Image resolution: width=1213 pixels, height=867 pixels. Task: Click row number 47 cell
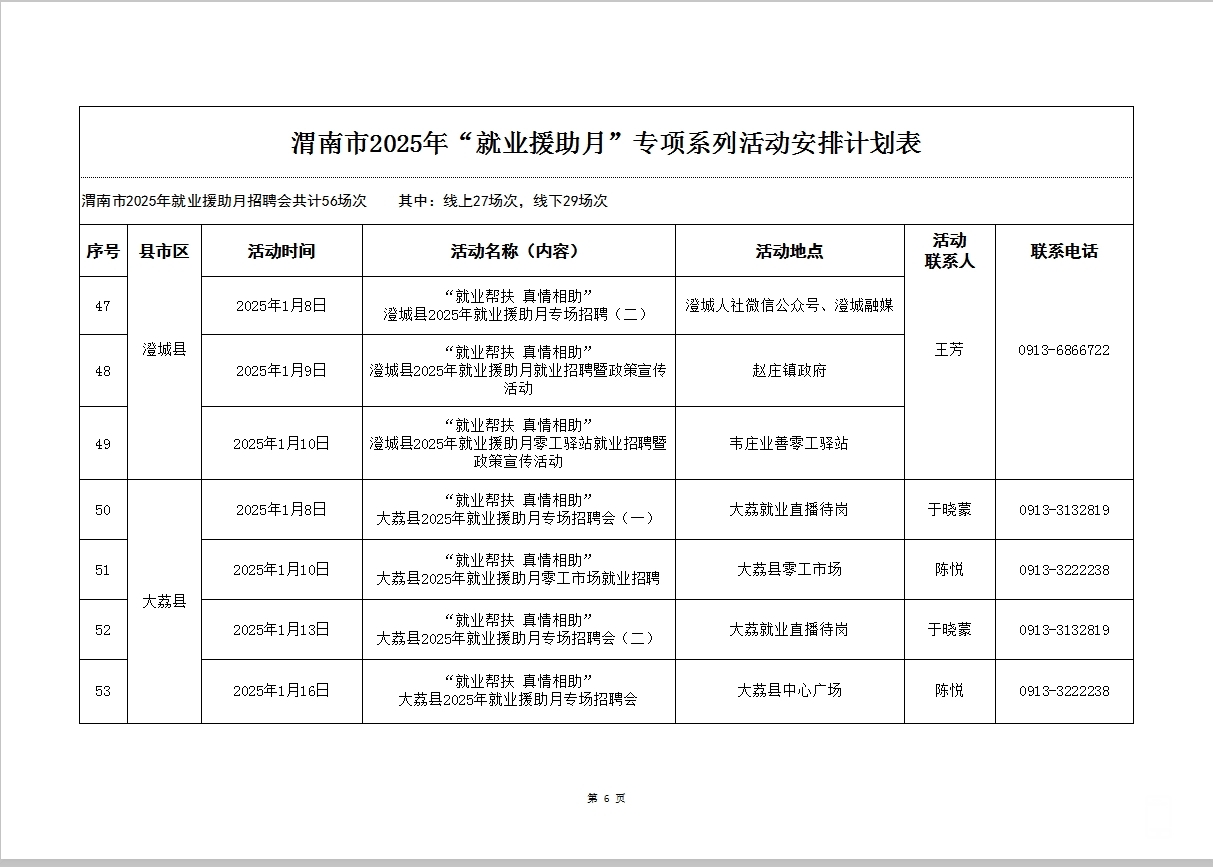point(103,306)
